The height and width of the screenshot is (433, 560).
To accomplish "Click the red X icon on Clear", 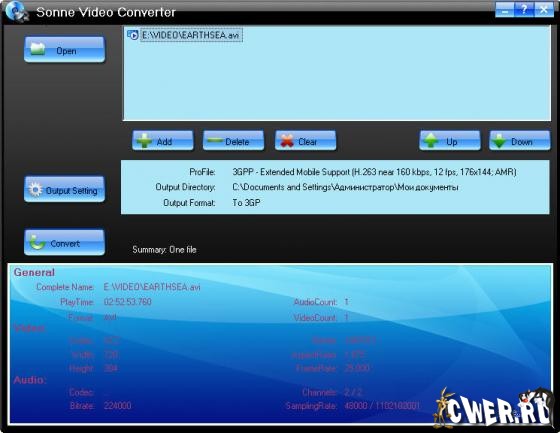I will pyautogui.click(x=287, y=141).
